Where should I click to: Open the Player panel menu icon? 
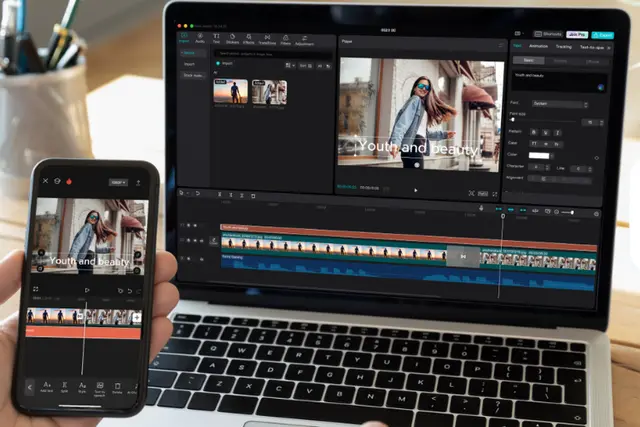click(x=501, y=45)
